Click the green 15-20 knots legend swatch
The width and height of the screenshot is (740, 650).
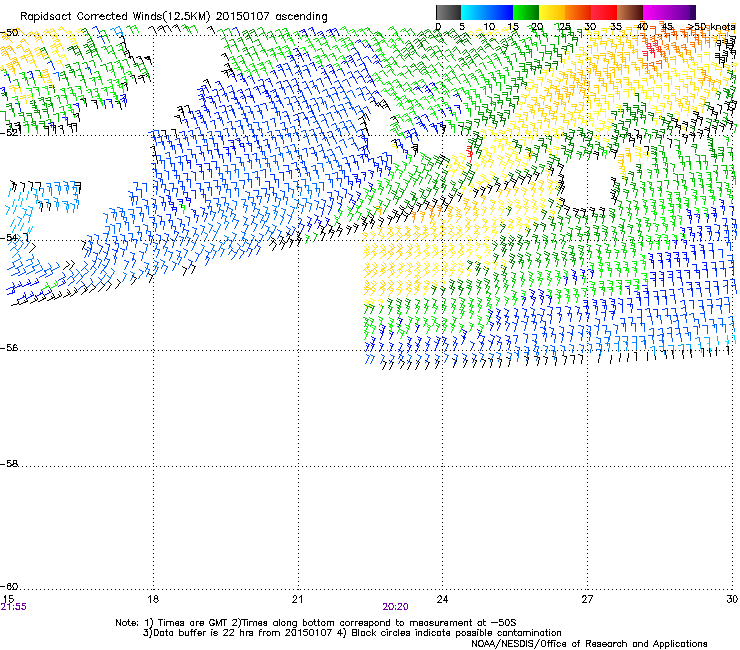click(526, 12)
